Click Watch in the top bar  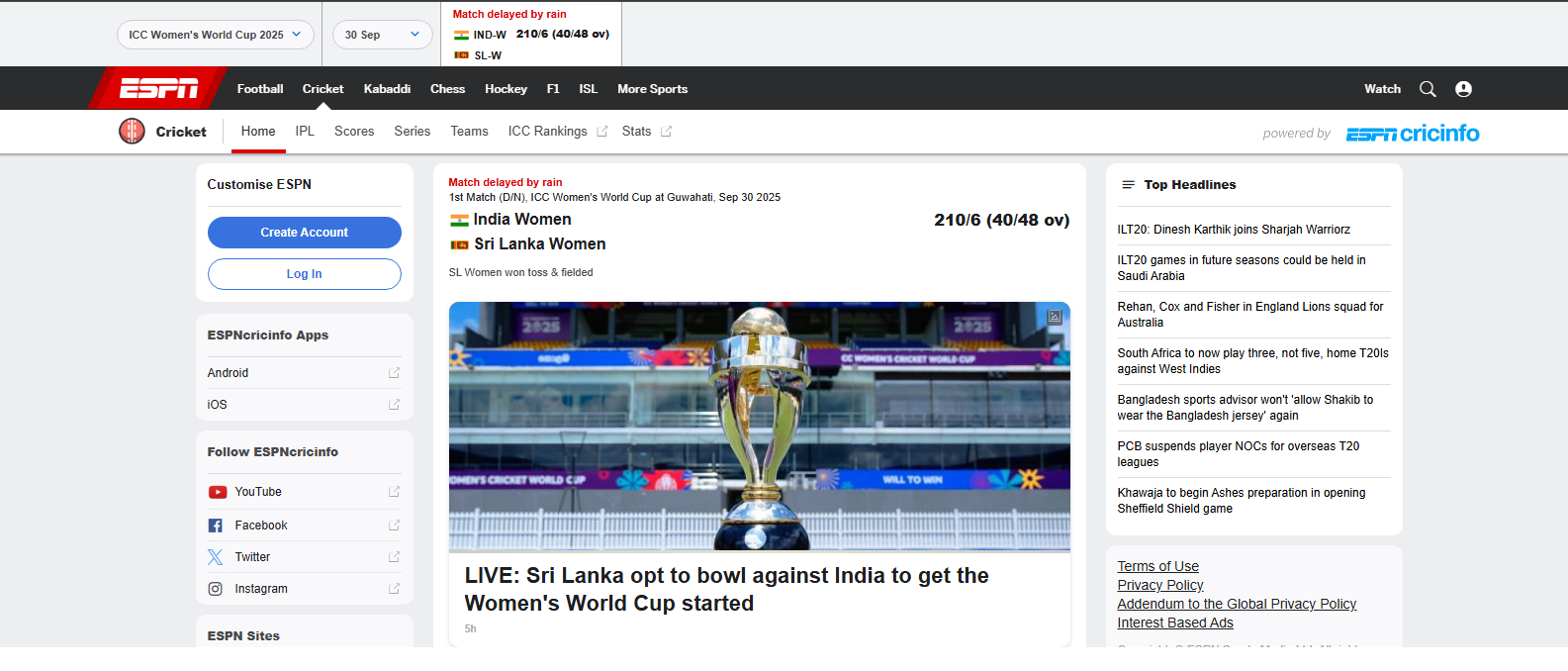click(1382, 89)
